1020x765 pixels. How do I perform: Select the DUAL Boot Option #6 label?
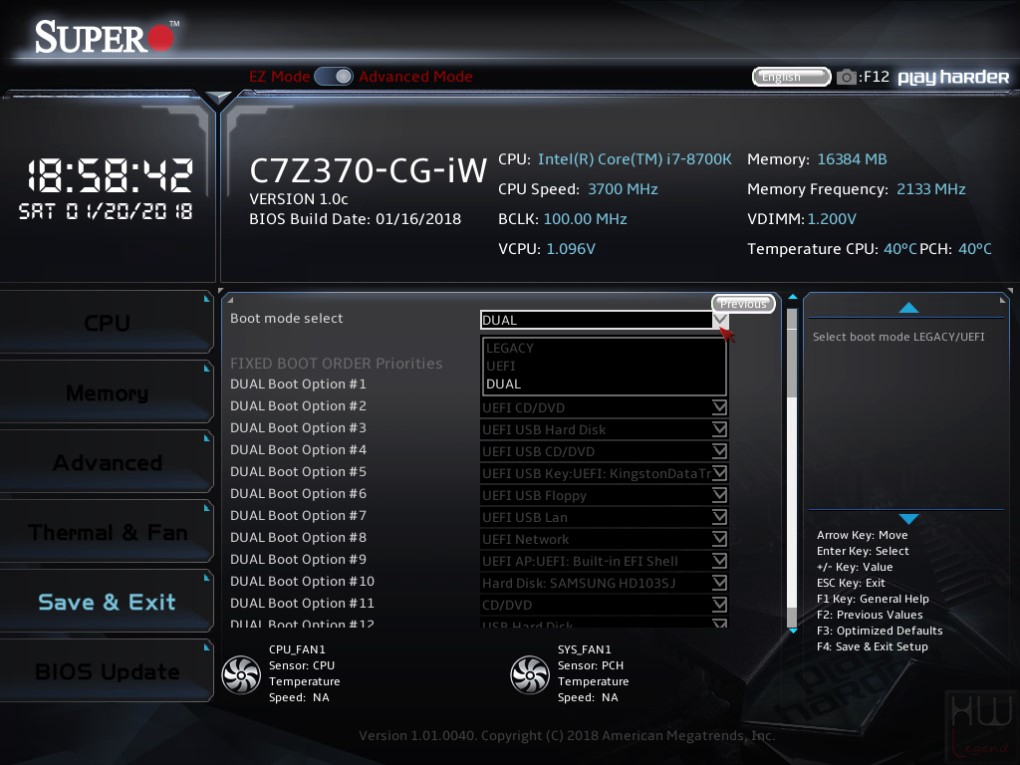tap(298, 494)
